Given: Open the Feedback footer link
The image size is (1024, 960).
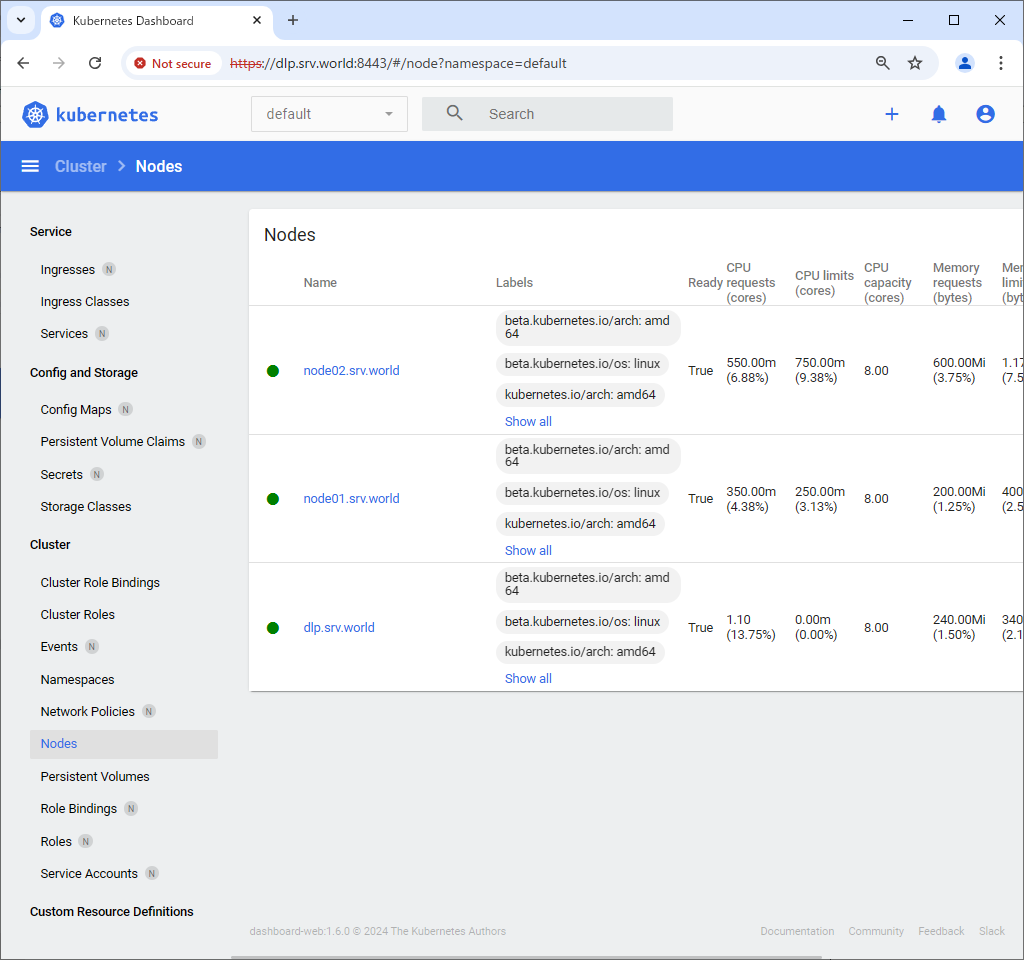Looking at the screenshot, I should tap(941, 931).
